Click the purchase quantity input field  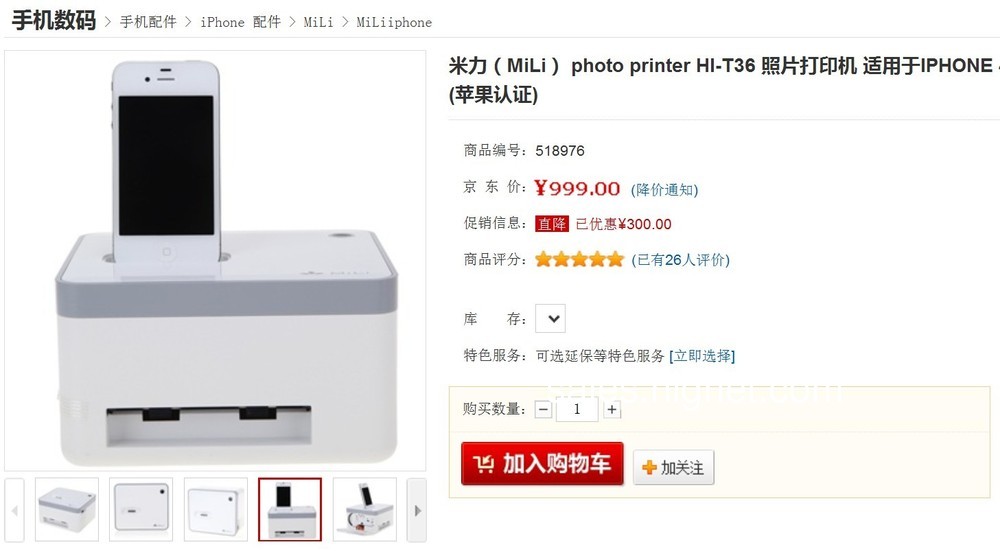[577, 409]
